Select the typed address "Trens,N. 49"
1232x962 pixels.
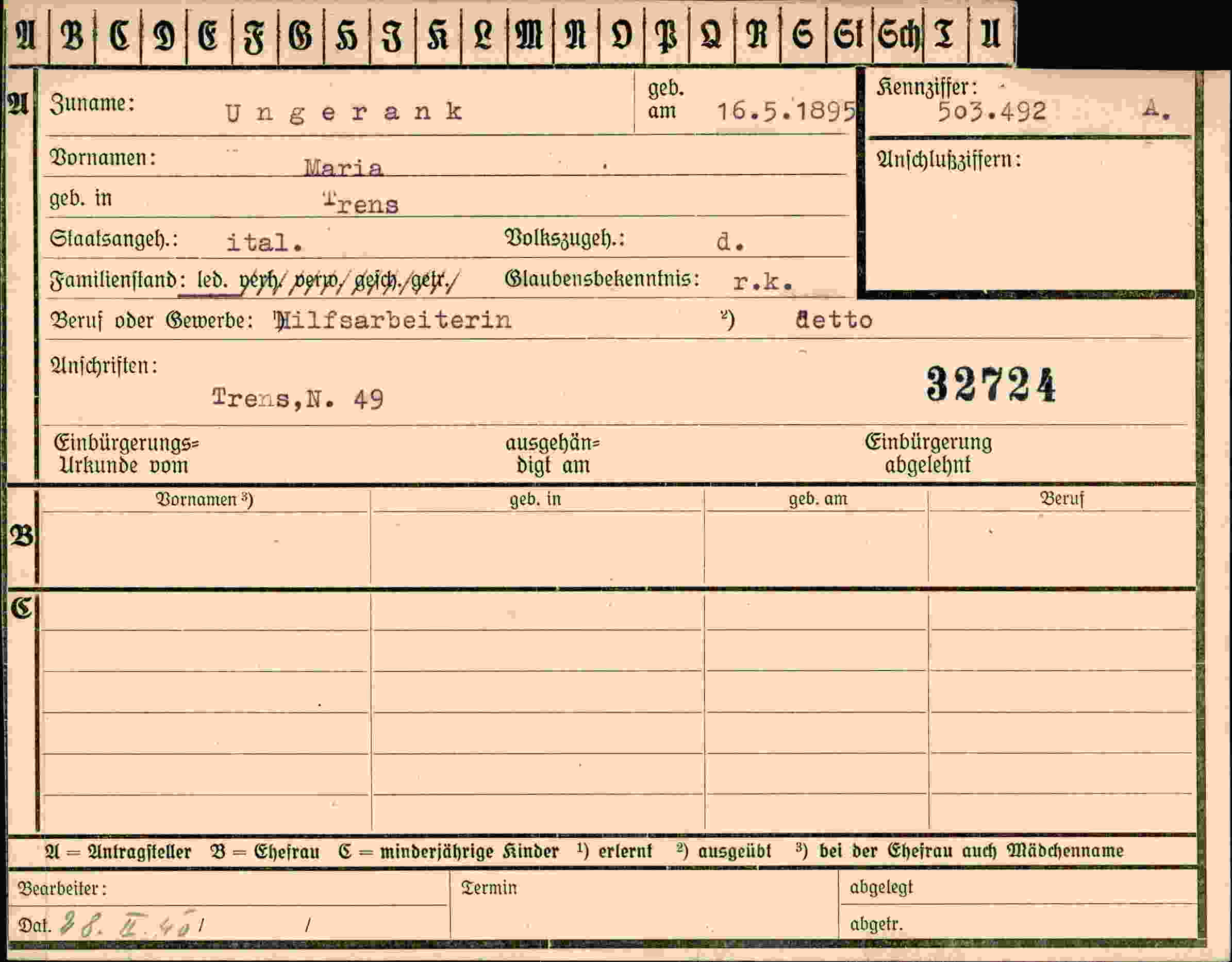click(x=298, y=399)
